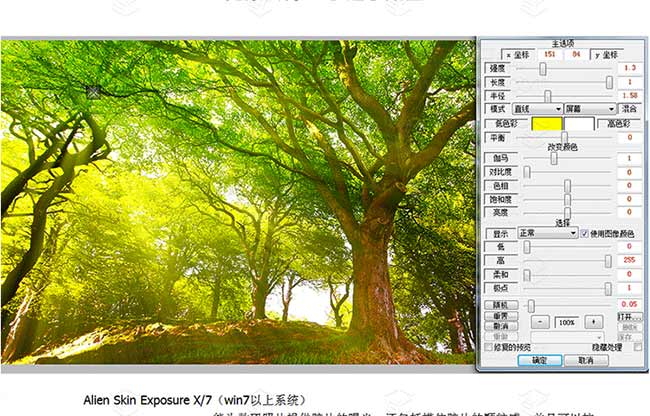Open the 正常 display dropdown
650x416 pixels.
click(548, 233)
